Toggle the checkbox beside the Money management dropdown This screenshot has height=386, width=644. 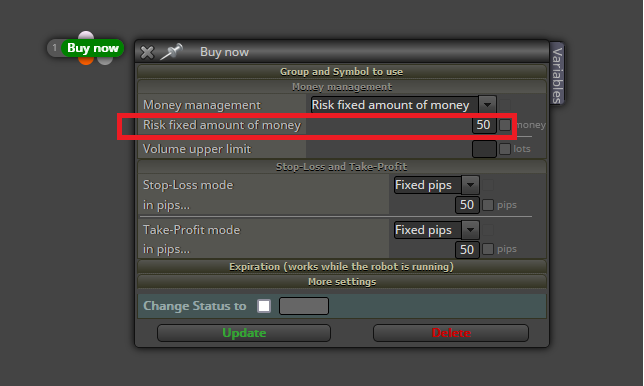pyautogui.click(x=505, y=105)
